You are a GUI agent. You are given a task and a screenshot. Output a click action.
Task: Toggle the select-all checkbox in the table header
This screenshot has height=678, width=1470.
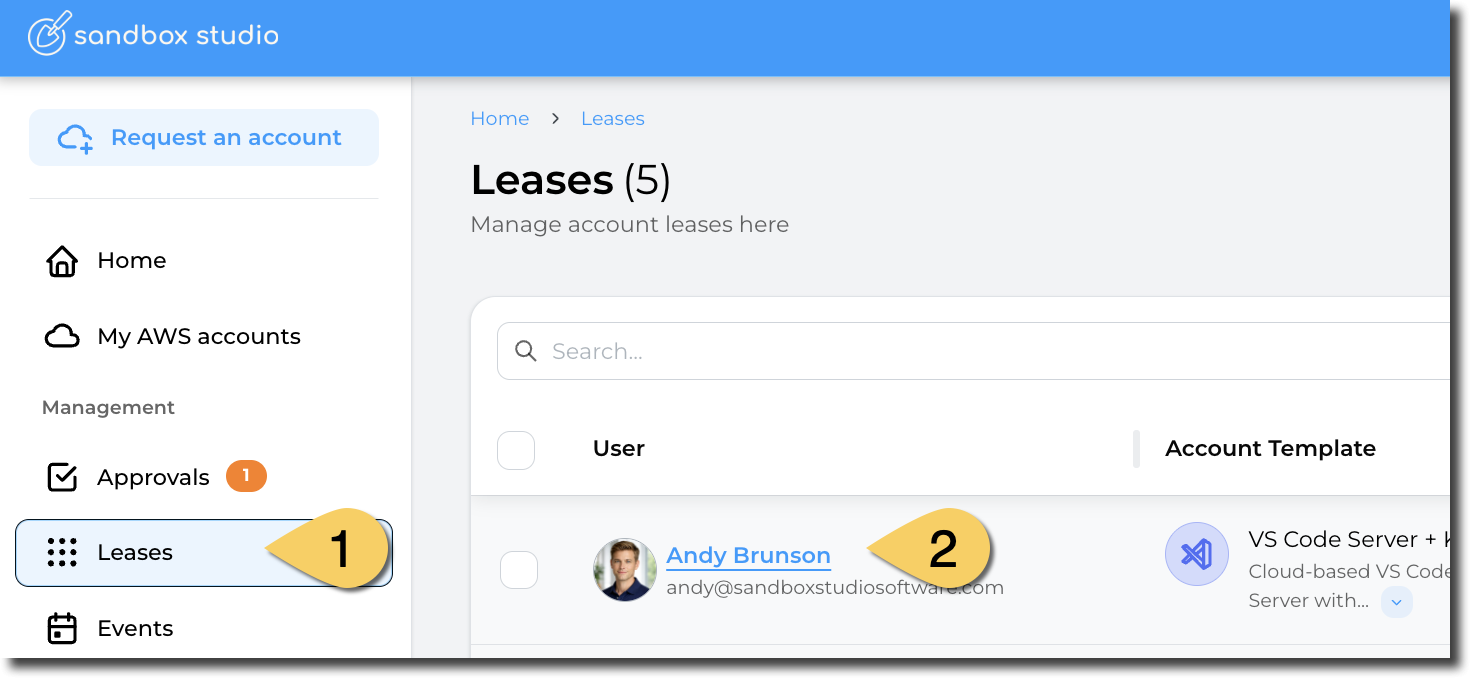pyautogui.click(x=516, y=450)
